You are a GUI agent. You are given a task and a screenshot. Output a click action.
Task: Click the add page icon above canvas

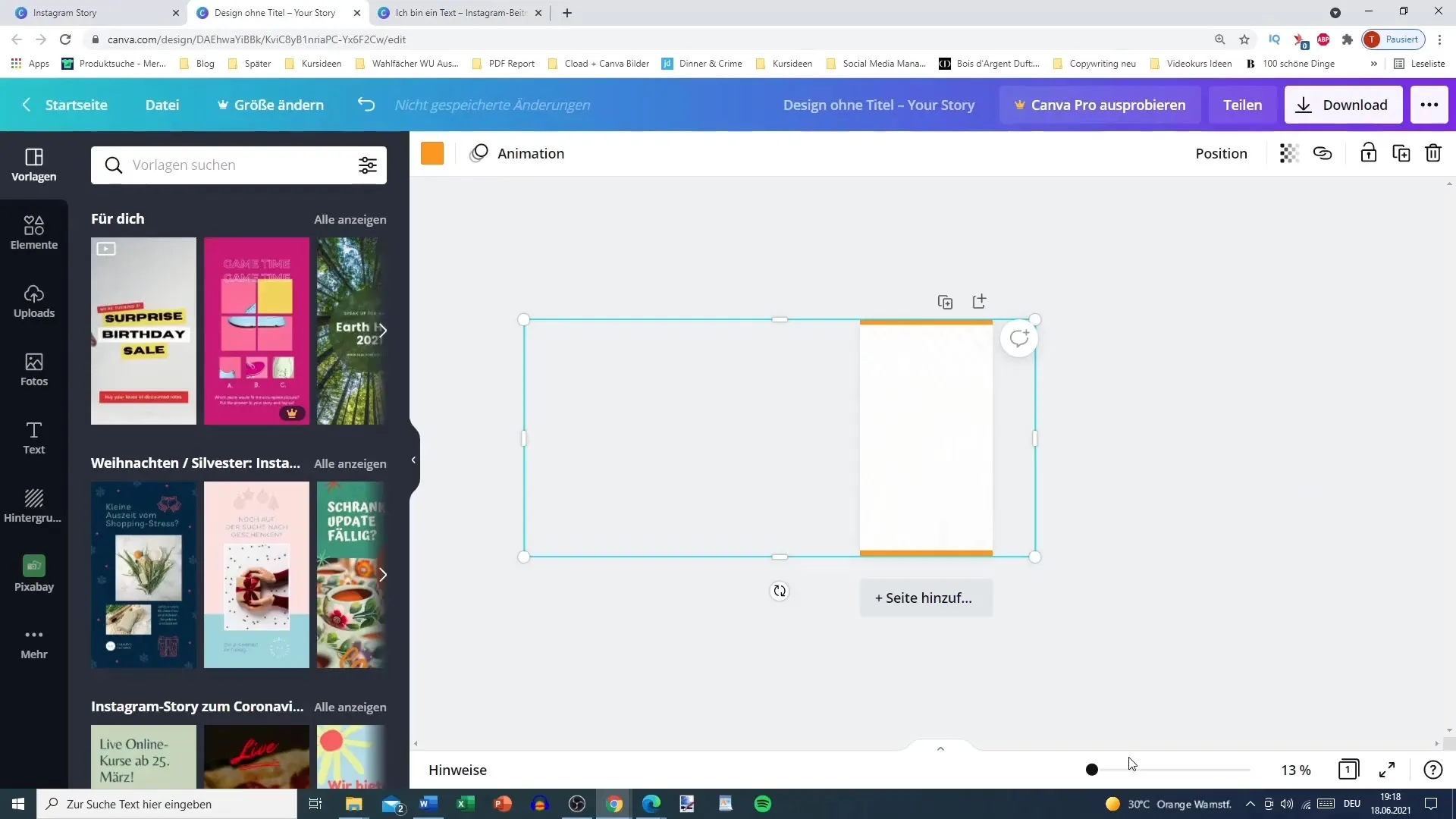(x=979, y=301)
